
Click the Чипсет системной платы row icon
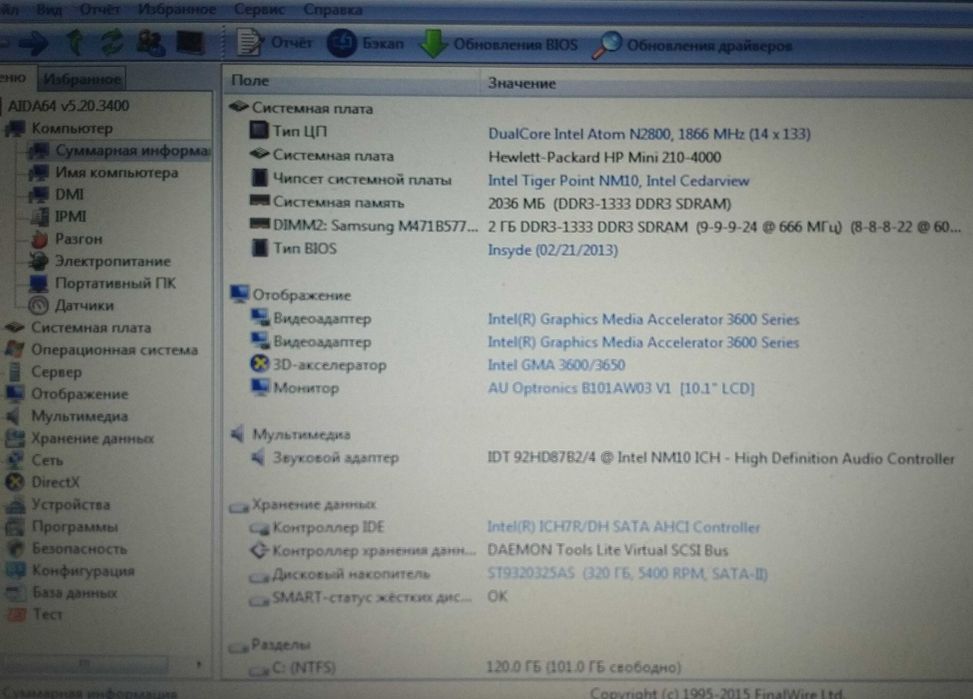pyautogui.click(x=259, y=178)
